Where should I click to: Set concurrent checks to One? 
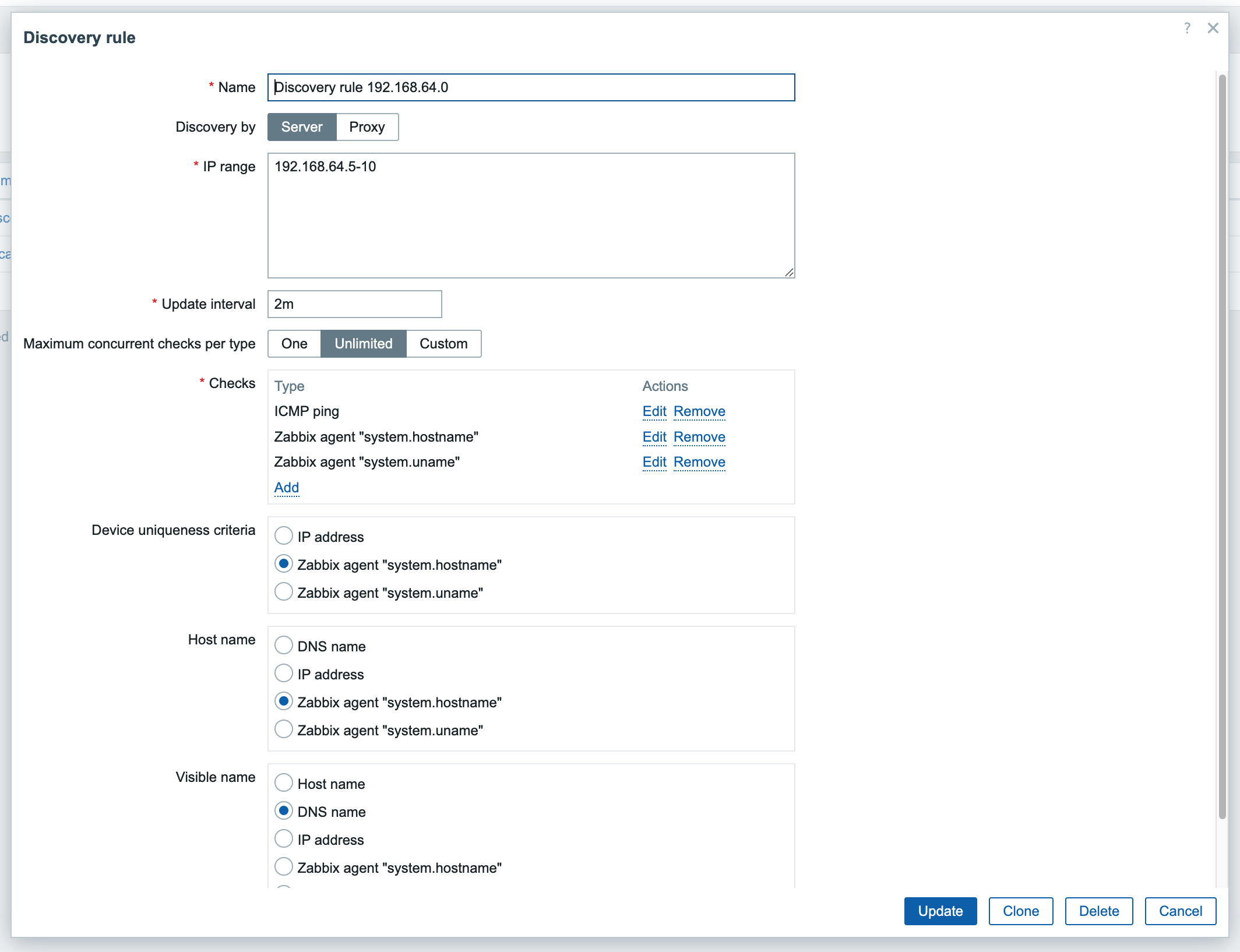[x=294, y=344]
